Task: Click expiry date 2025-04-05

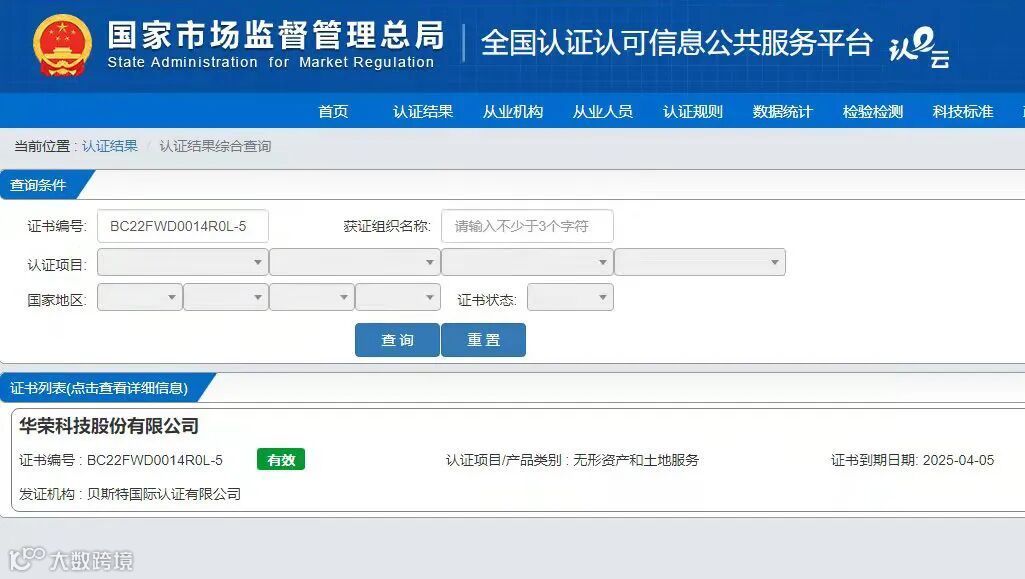Action: (958, 460)
